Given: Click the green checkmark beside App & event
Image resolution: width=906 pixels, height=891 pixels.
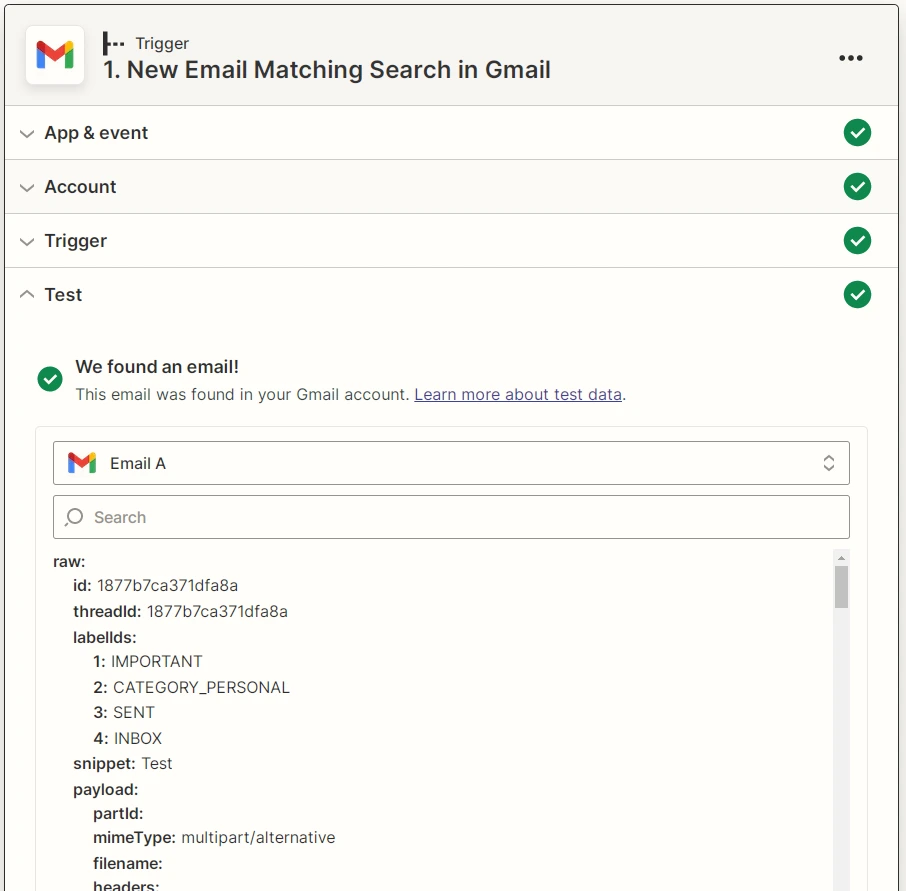Looking at the screenshot, I should 857,132.
